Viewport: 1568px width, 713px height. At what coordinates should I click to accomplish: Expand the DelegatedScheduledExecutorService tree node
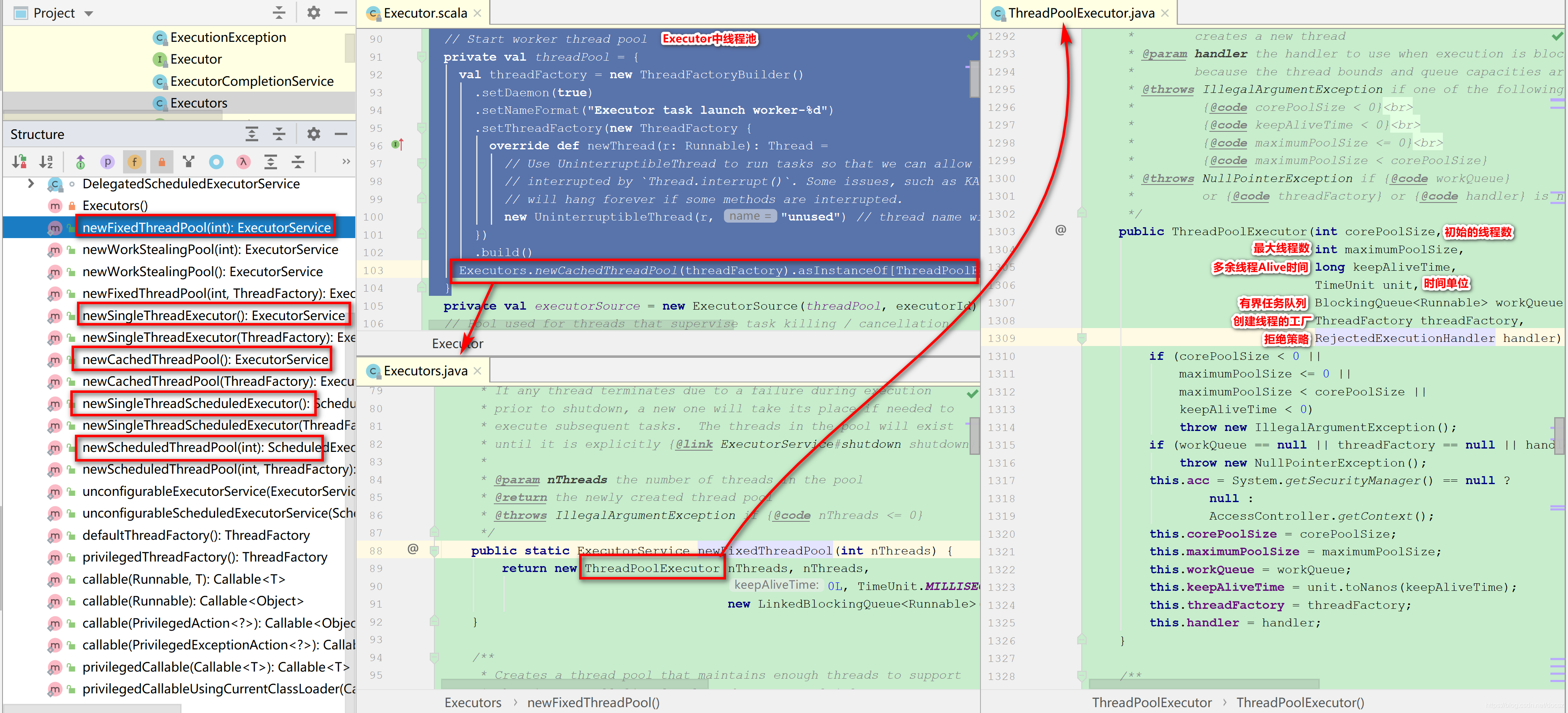pos(31,183)
